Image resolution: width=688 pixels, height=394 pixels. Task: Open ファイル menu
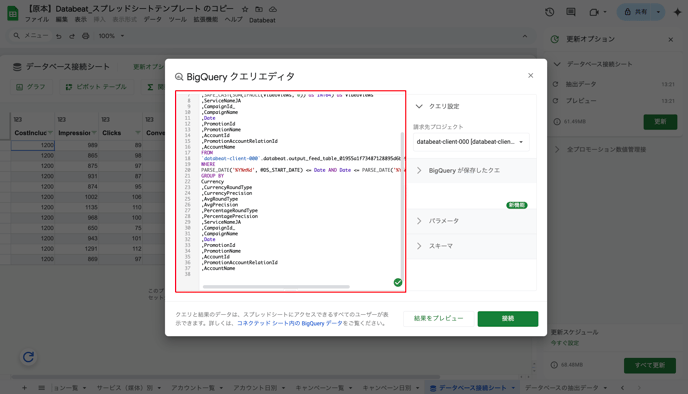coord(37,20)
